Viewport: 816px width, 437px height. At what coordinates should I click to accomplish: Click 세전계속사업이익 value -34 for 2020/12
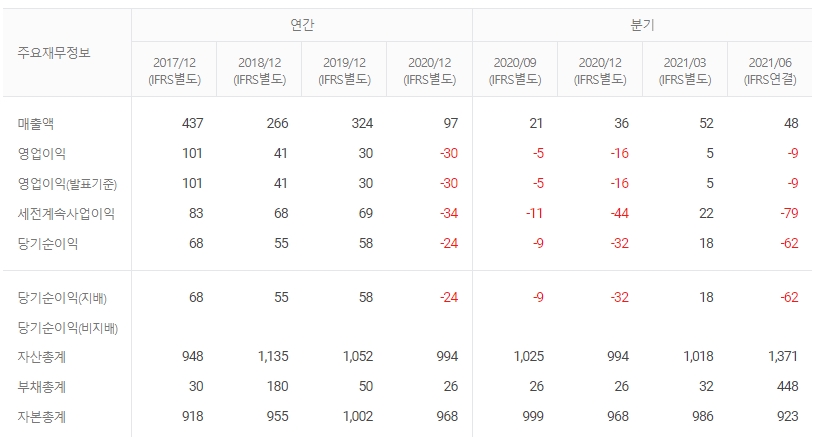point(449,213)
